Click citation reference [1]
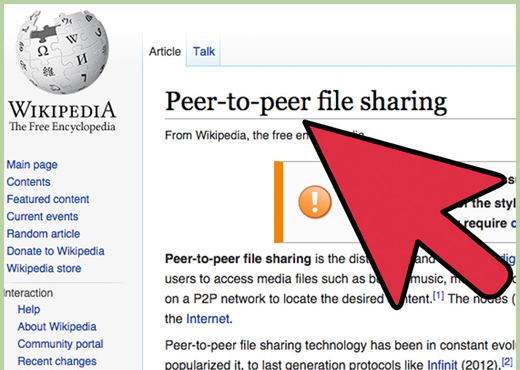 point(438,295)
